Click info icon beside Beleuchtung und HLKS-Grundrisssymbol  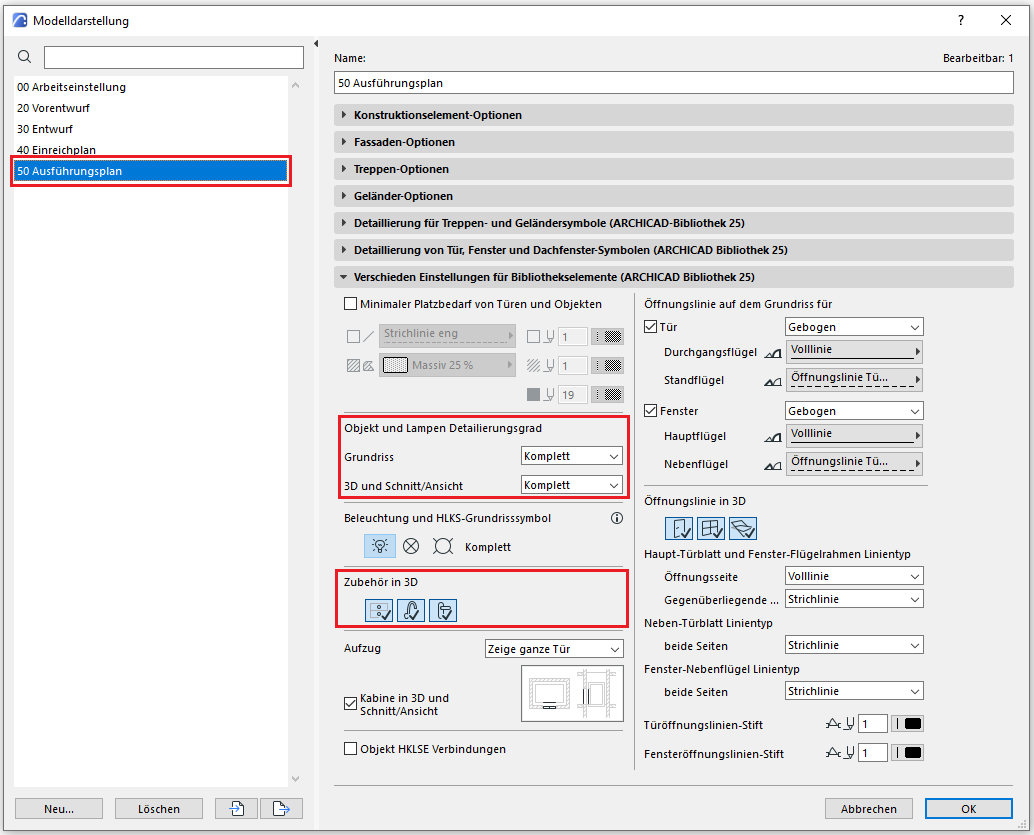point(616,518)
